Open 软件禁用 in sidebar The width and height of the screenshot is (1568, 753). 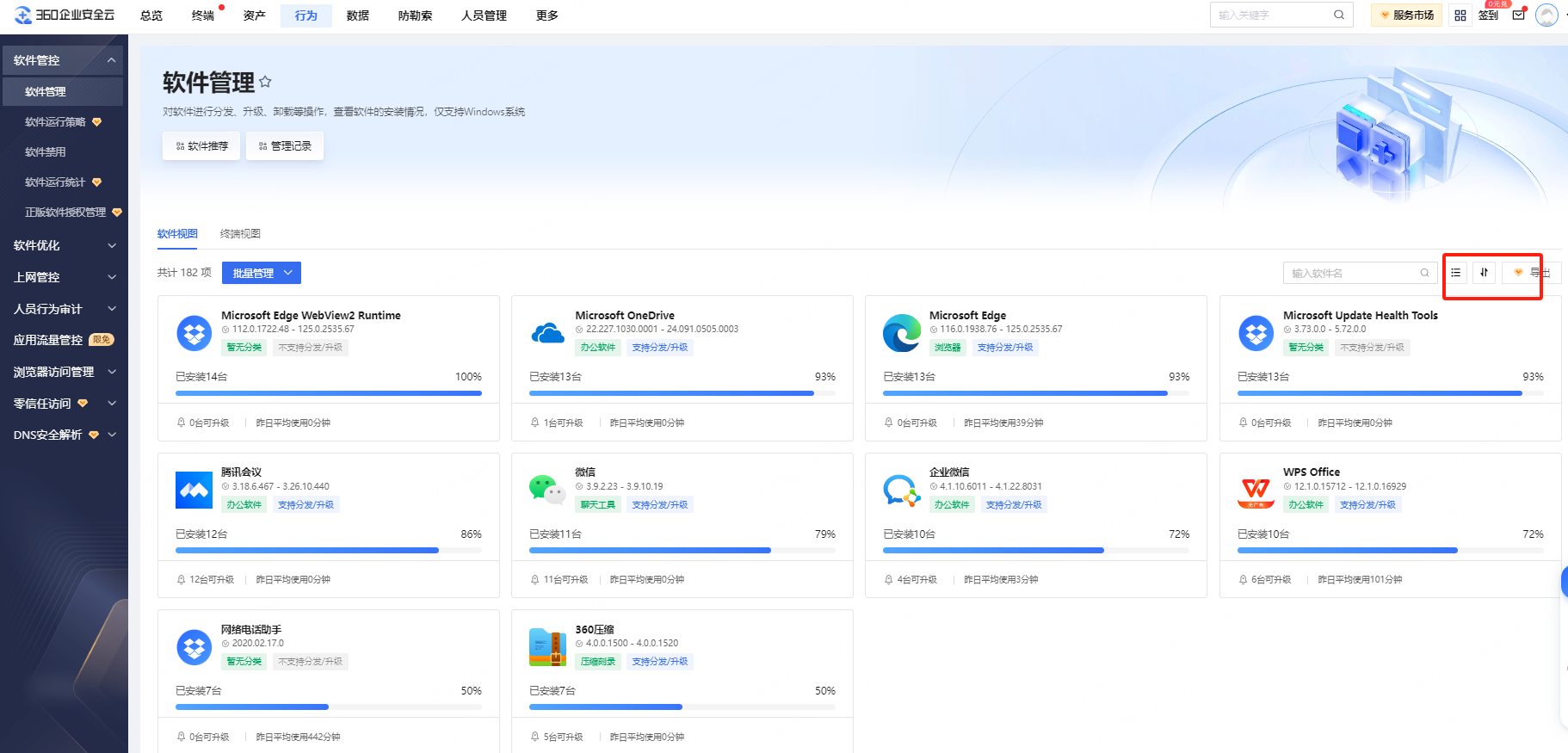click(x=46, y=152)
